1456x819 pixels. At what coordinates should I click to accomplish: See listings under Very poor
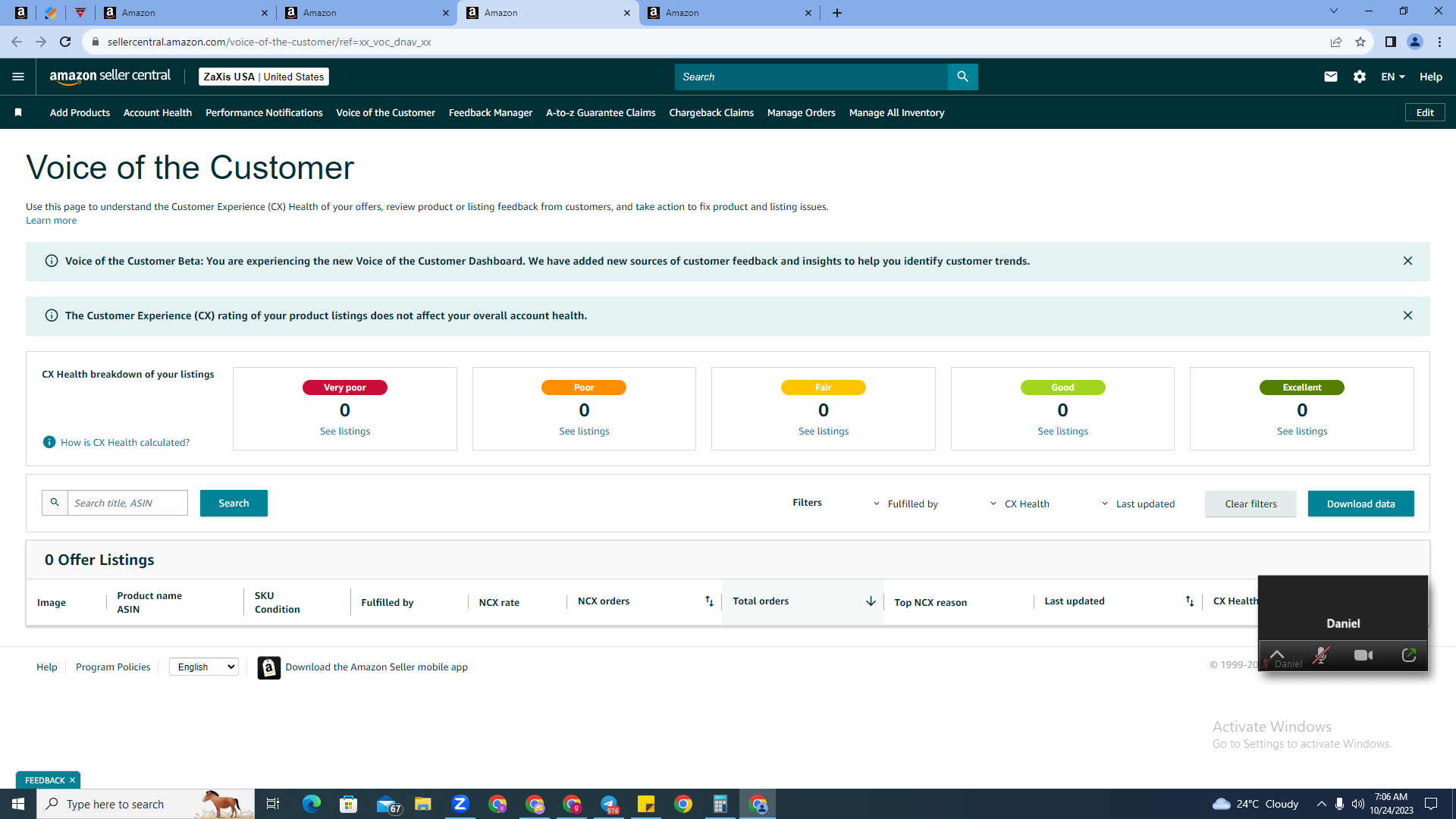coord(345,431)
